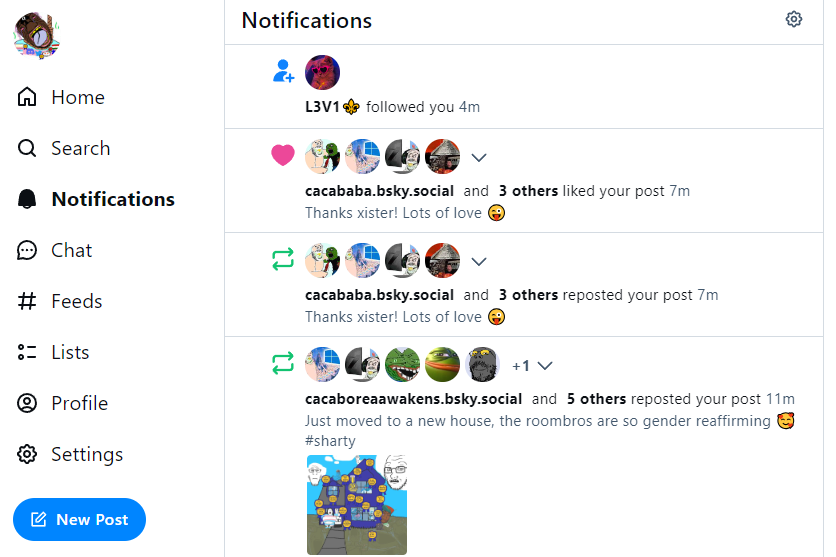Click the Search magnifier icon

point(27,148)
